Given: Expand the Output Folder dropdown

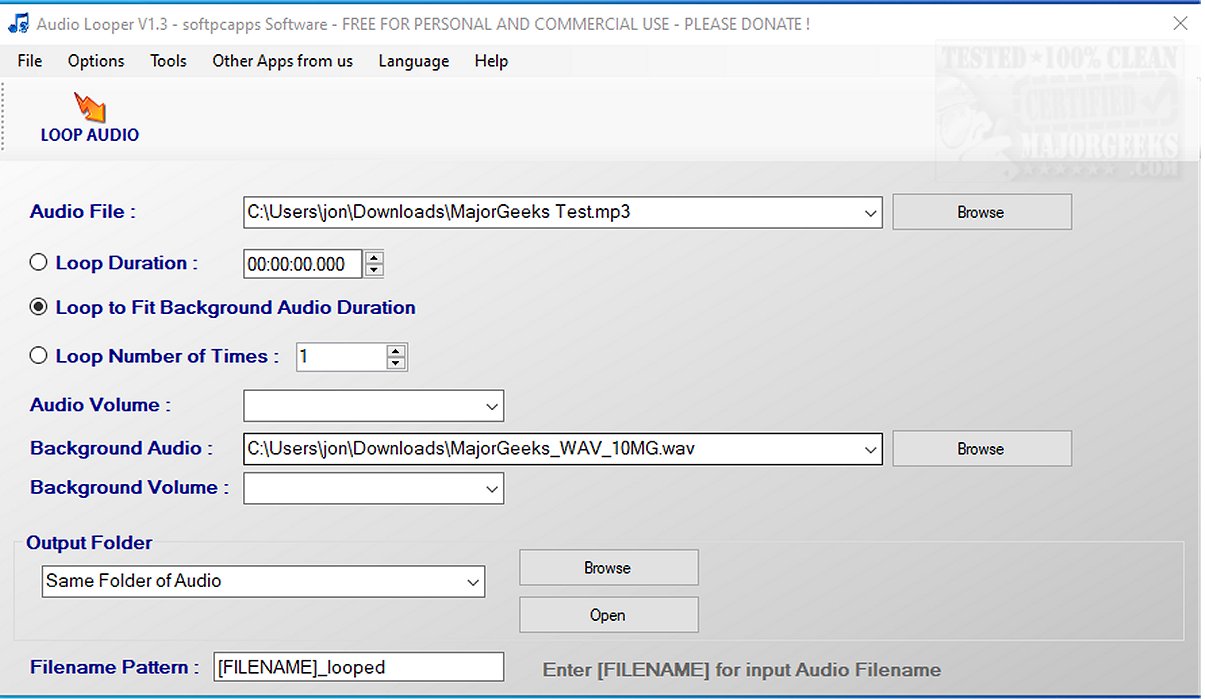Looking at the screenshot, I should 472,582.
